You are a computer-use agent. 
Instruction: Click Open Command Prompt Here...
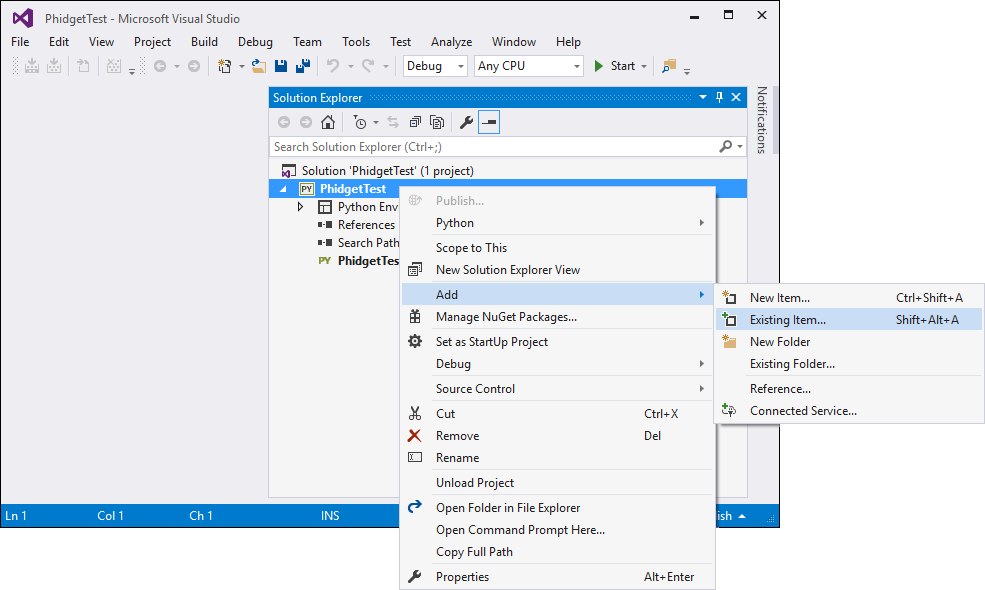(x=557, y=530)
